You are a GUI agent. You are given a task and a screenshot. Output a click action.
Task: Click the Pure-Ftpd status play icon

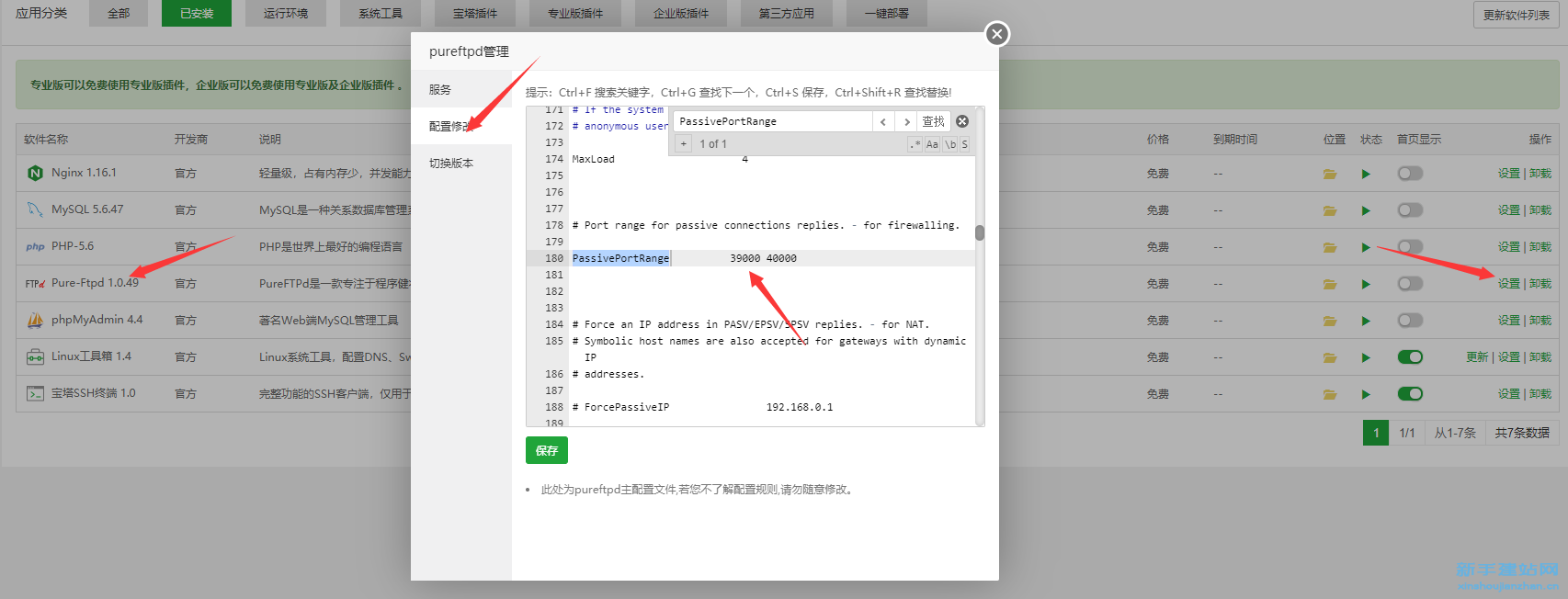click(1366, 284)
